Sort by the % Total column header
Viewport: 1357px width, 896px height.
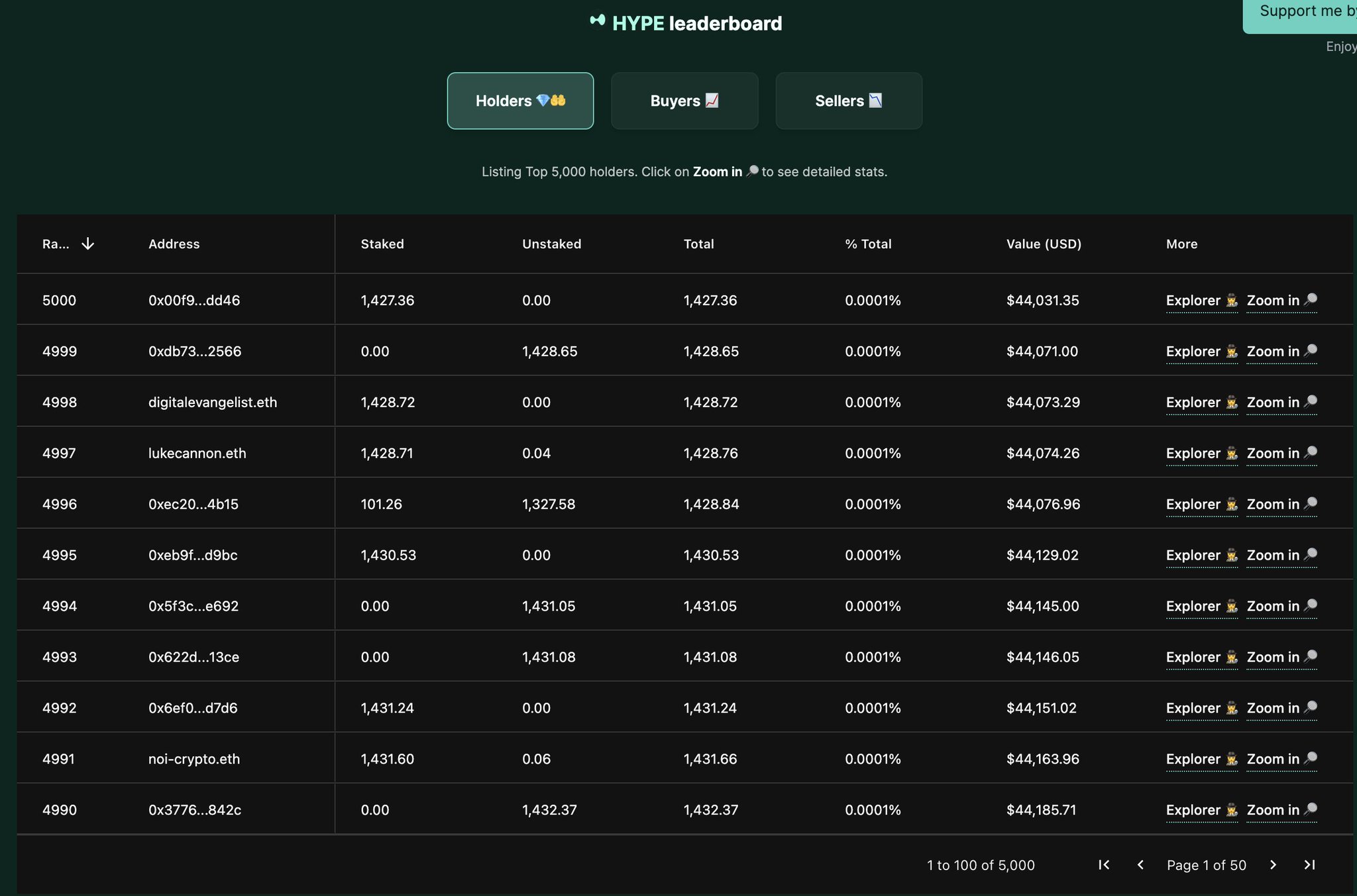click(x=868, y=244)
